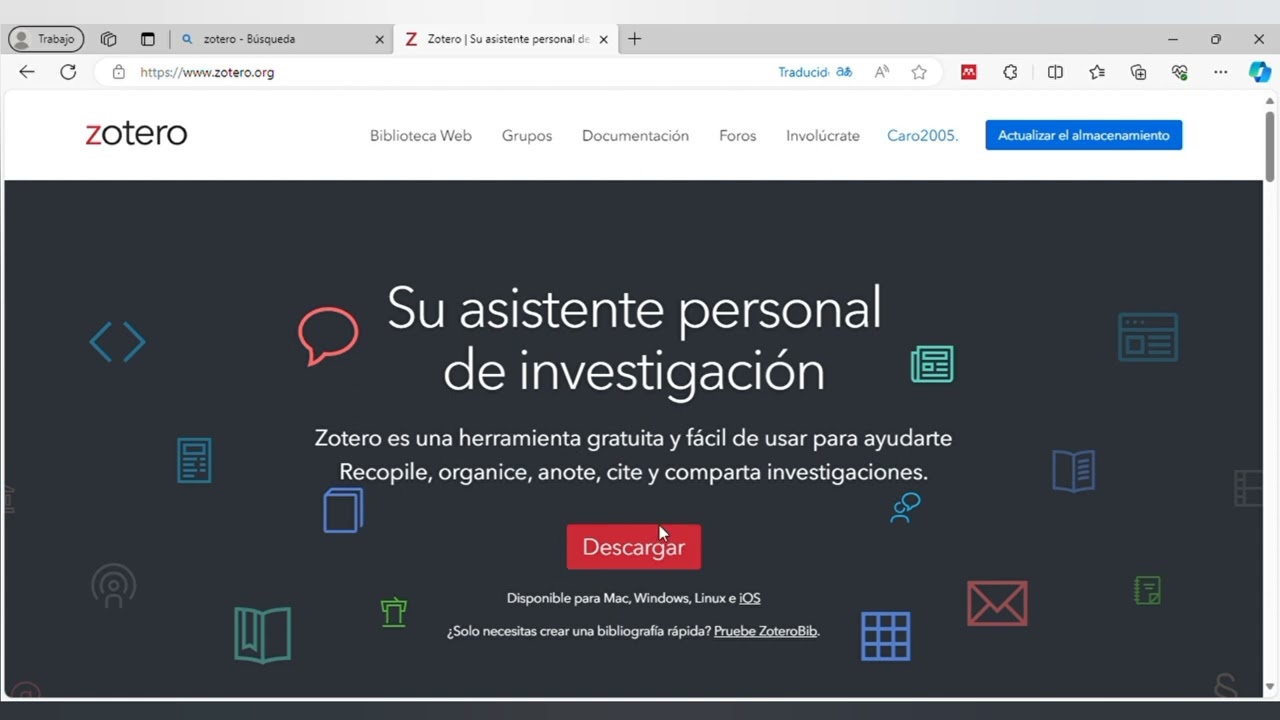1280x720 pixels.
Task: Reload the page with refresh icon
Action: 68,72
